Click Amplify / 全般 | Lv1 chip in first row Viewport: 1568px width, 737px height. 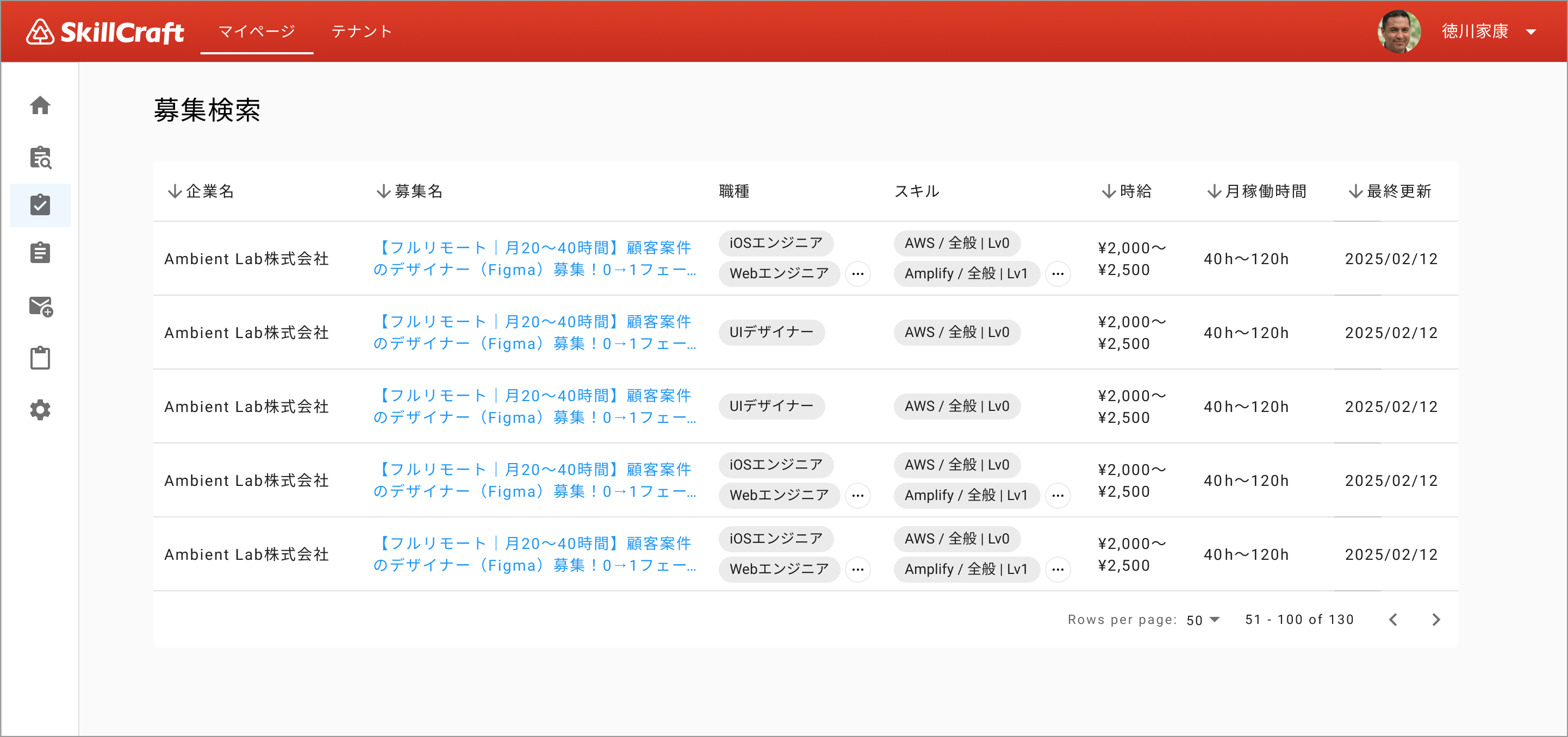[967, 274]
